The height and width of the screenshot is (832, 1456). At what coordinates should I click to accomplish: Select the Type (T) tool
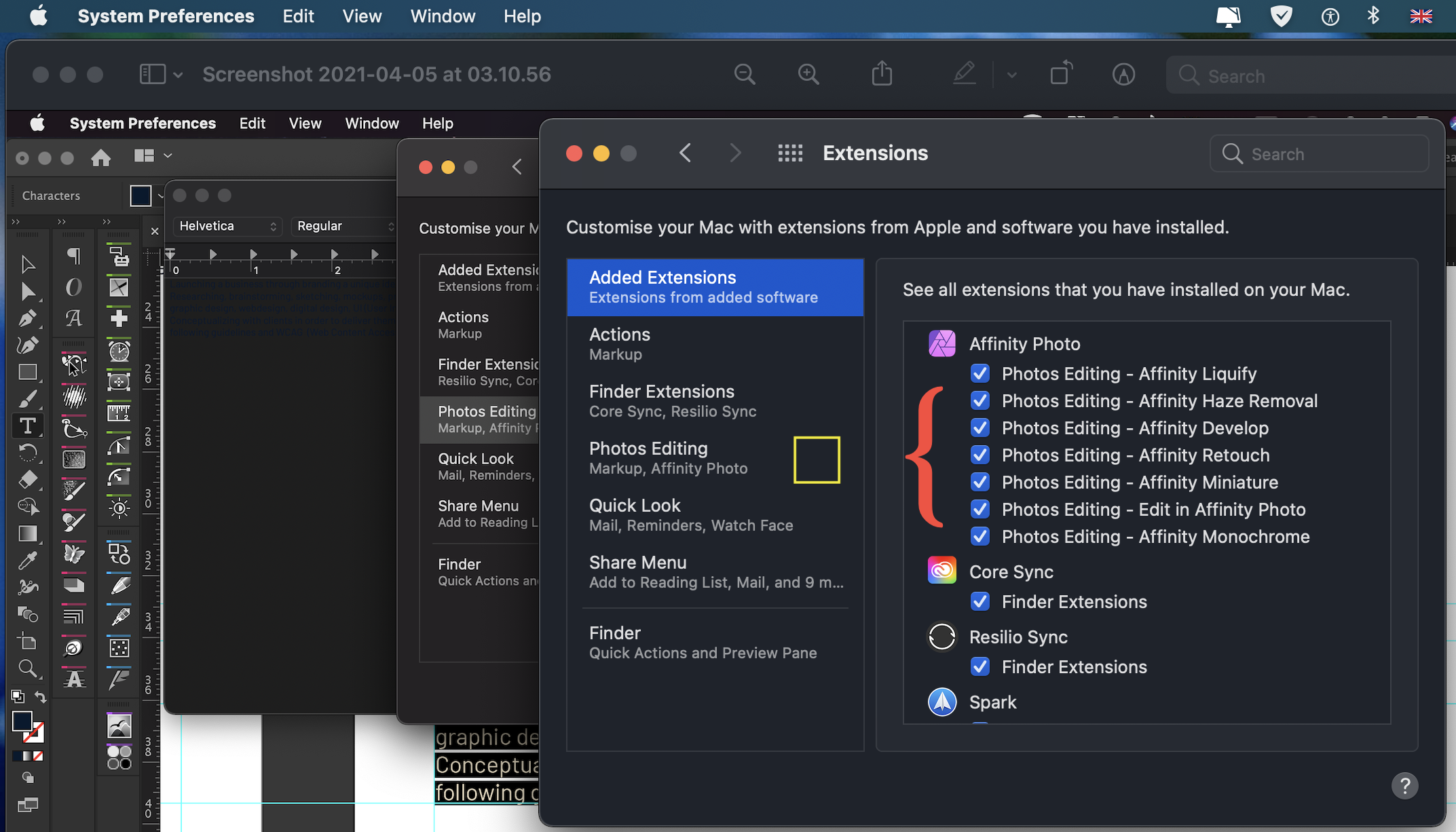[28, 426]
